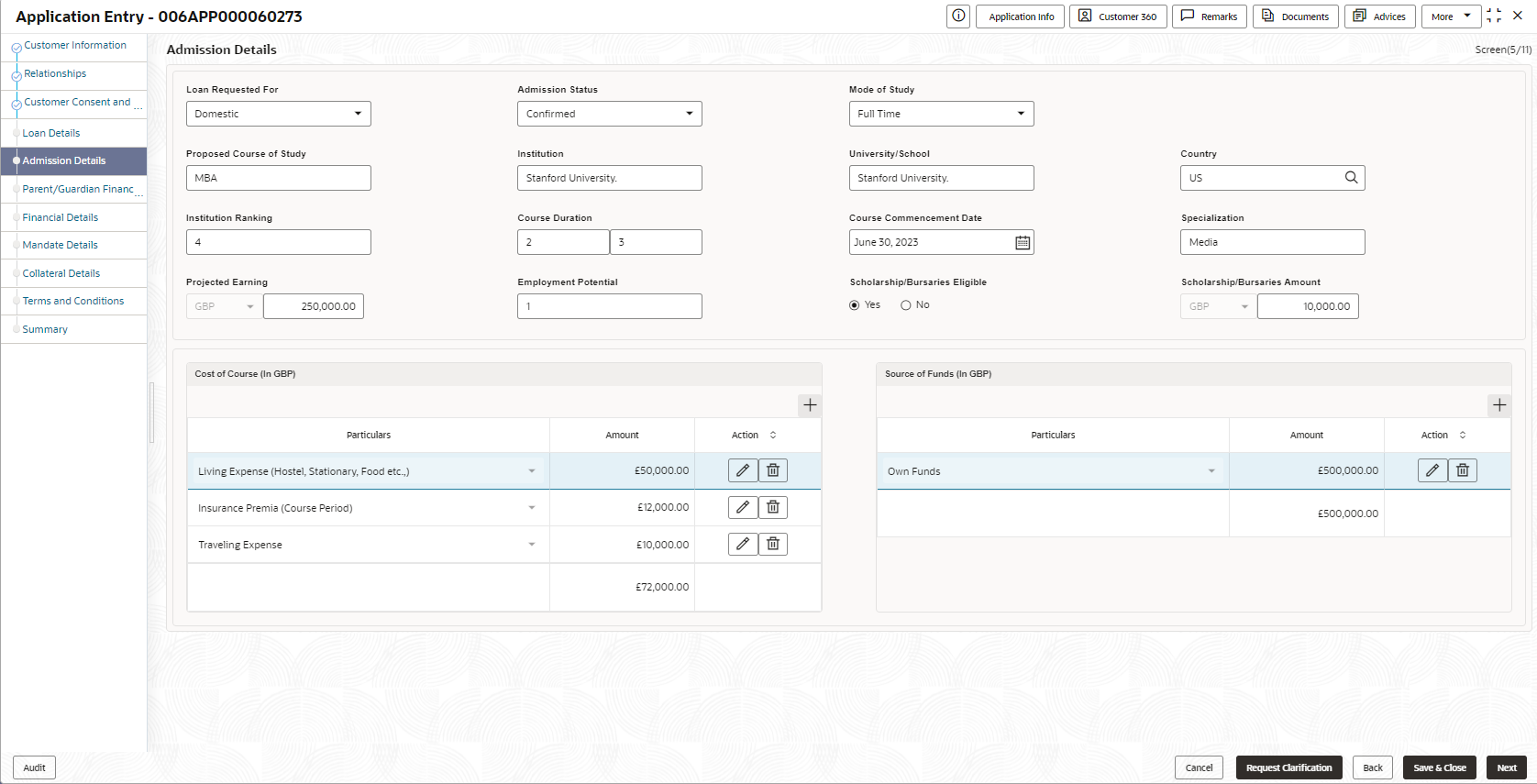Click the Audit button

[35, 767]
